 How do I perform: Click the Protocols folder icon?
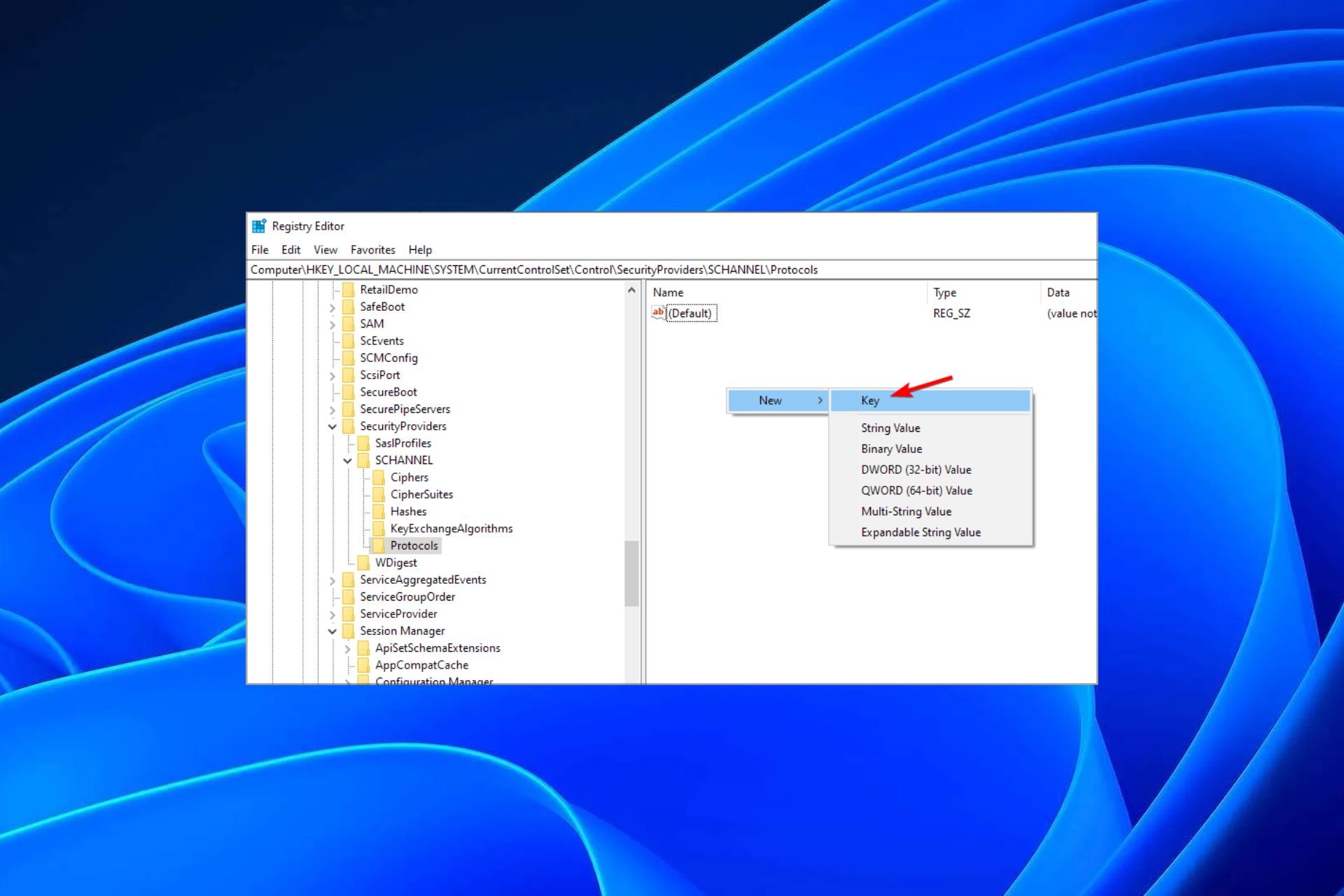379,546
